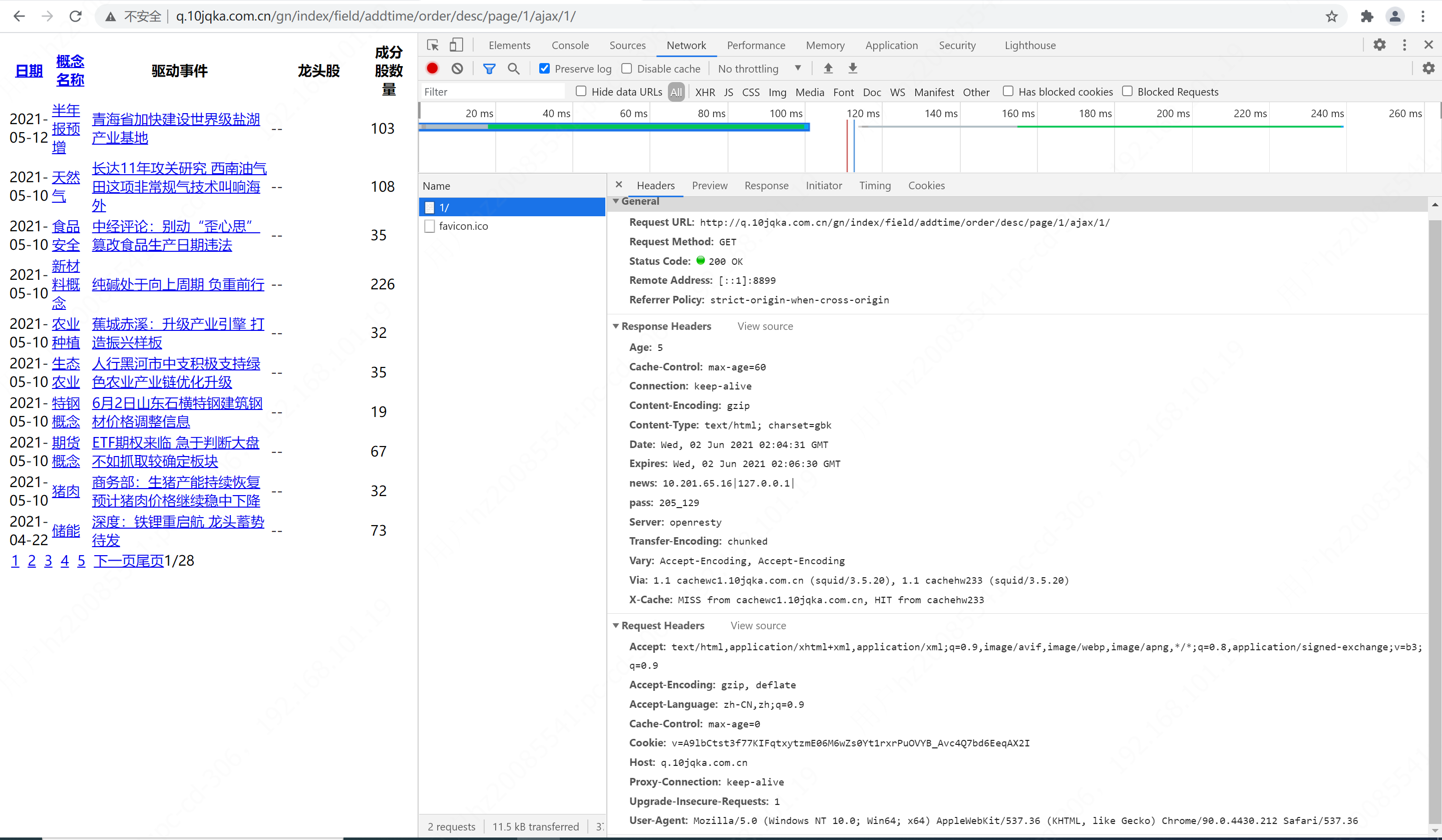Select favicon.ico request in the list
1442x840 pixels.
[512, 226]
